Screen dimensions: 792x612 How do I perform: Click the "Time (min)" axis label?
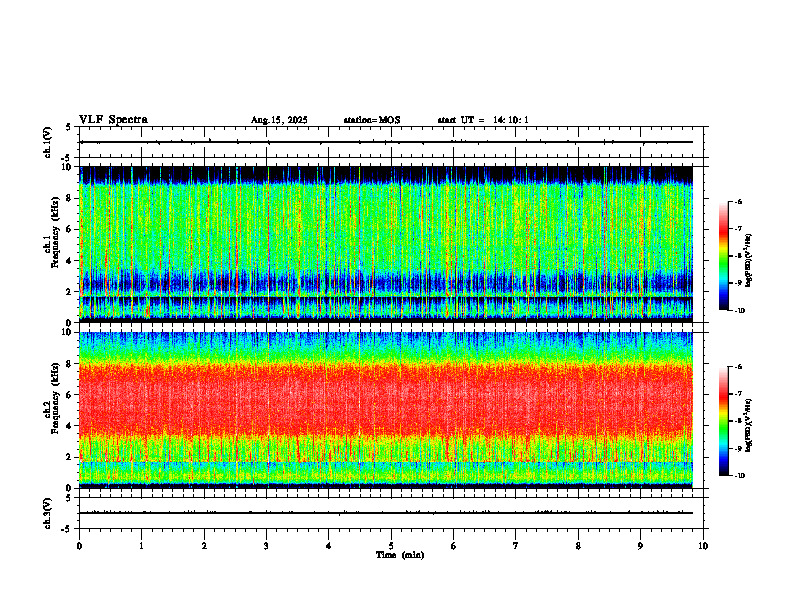click(x=400, y=555)
